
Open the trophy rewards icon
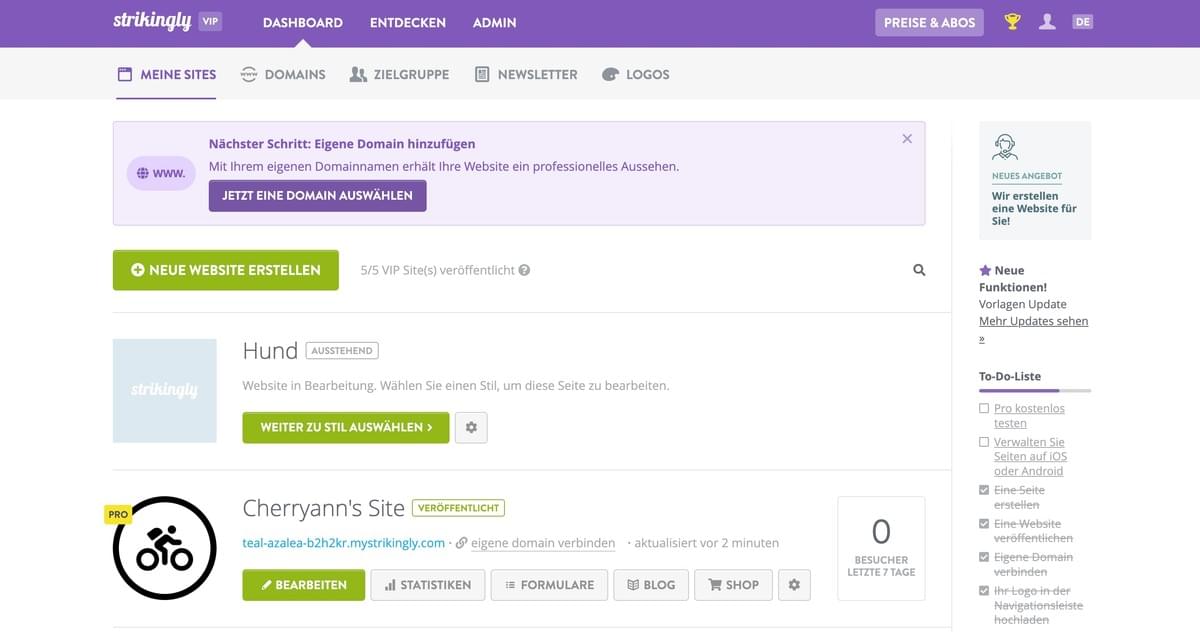[x=1012, y=21]
